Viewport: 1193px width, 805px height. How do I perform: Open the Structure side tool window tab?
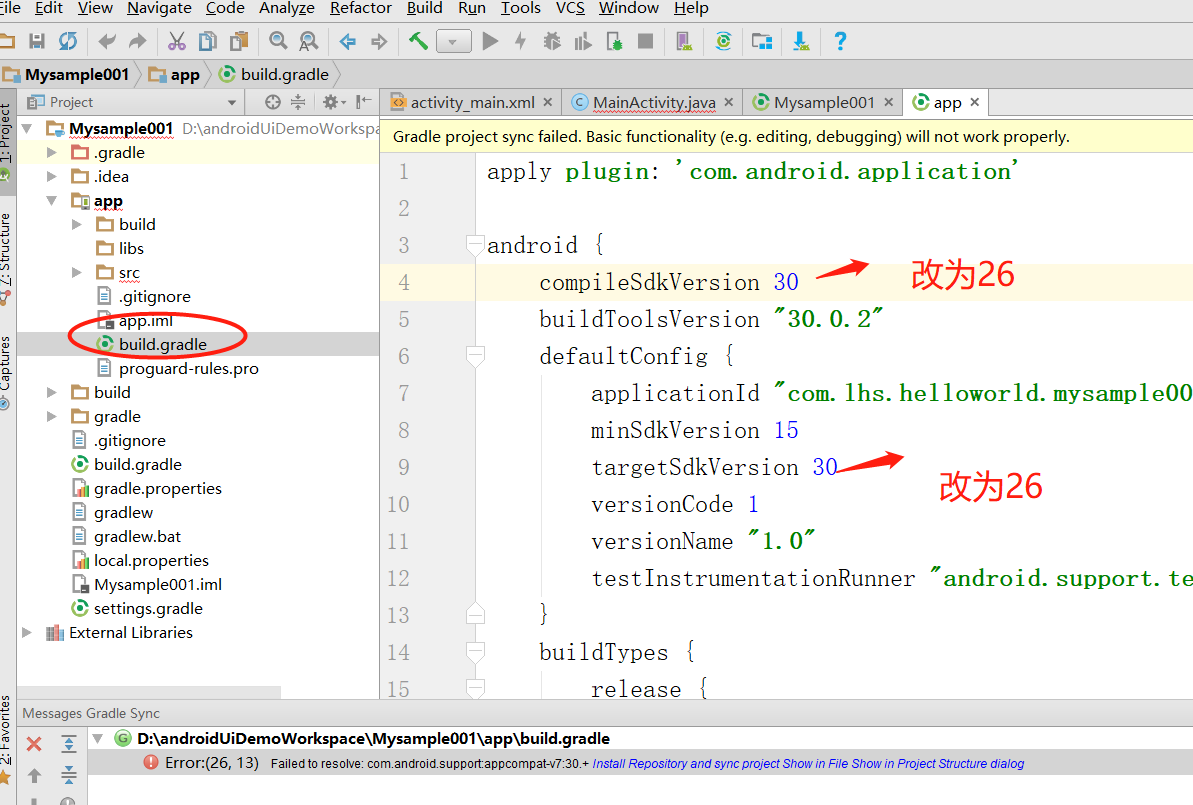(x=6, y=250)
